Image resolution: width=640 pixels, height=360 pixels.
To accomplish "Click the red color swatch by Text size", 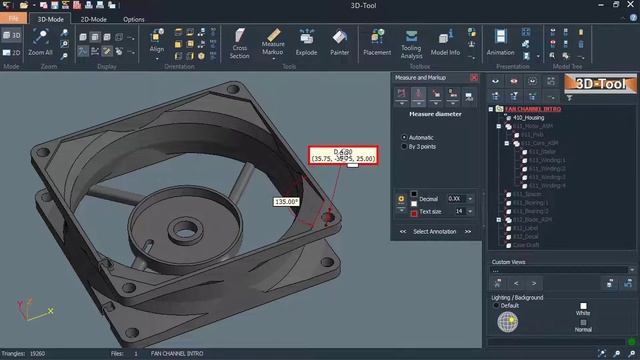I will click(x=413, y=213).
